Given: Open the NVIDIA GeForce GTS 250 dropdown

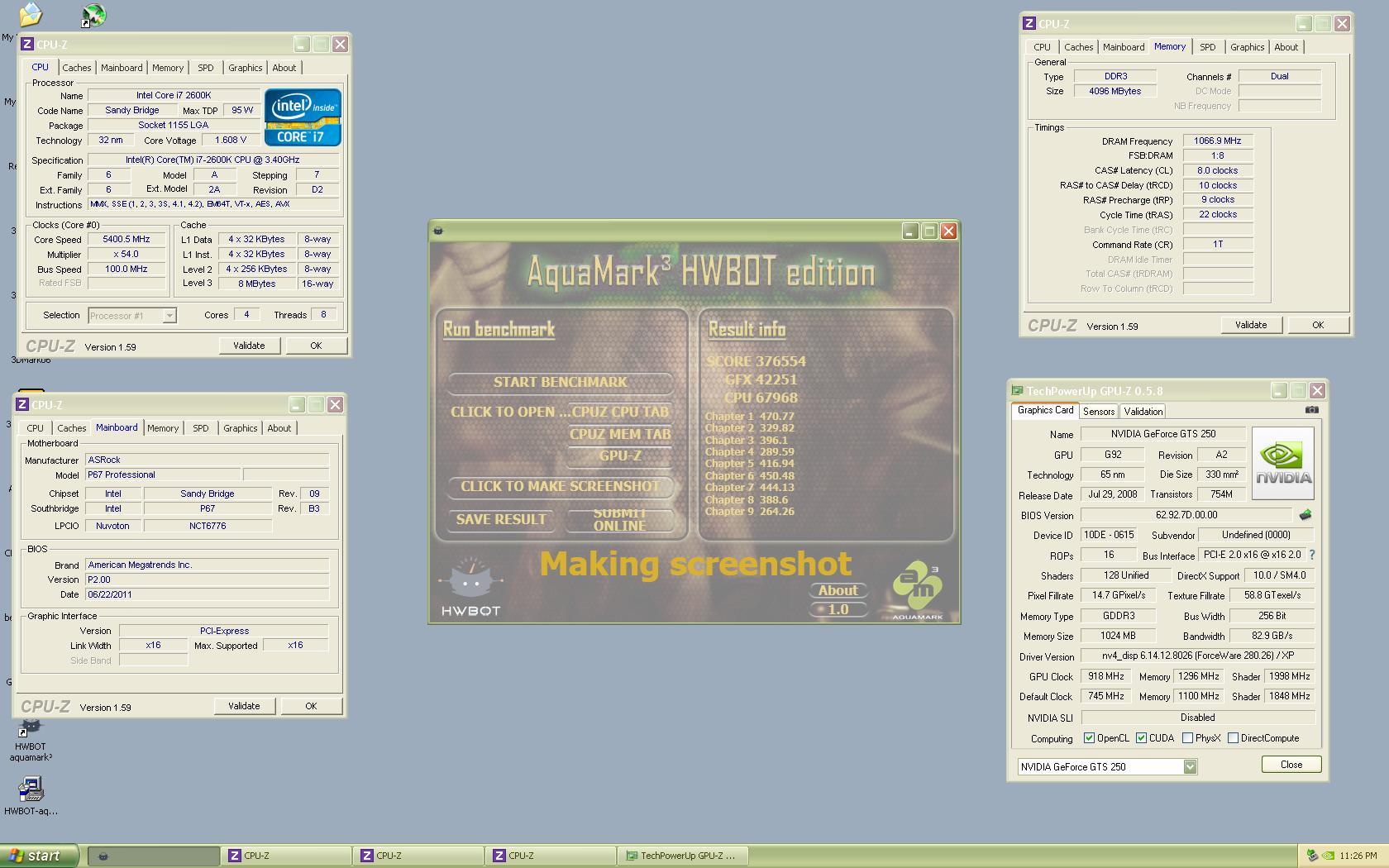Looking at the screenshot, I should click(1190, 766).
